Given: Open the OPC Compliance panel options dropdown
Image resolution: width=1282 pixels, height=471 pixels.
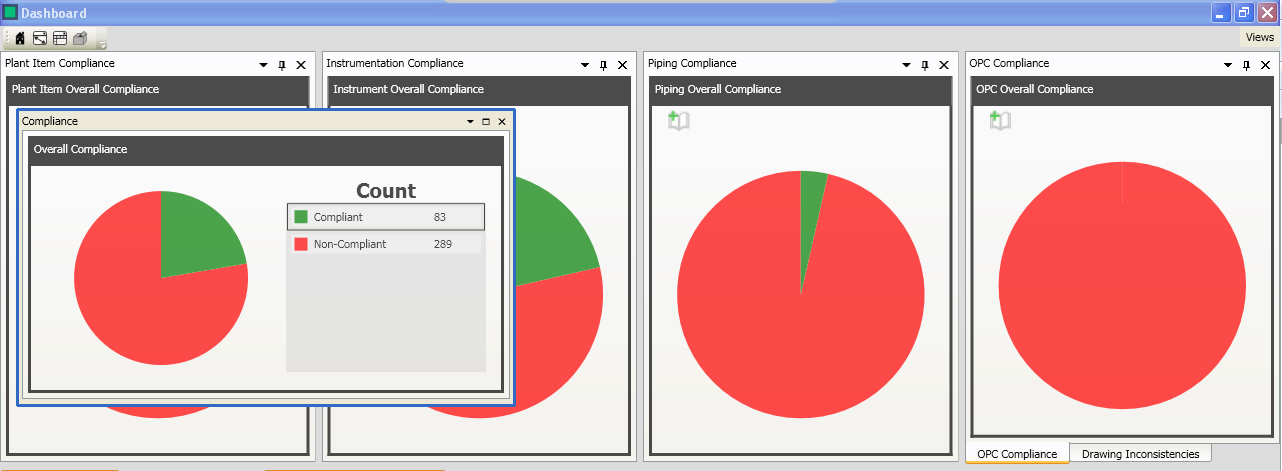Looking at the screenshot, I should [1228, 65].
